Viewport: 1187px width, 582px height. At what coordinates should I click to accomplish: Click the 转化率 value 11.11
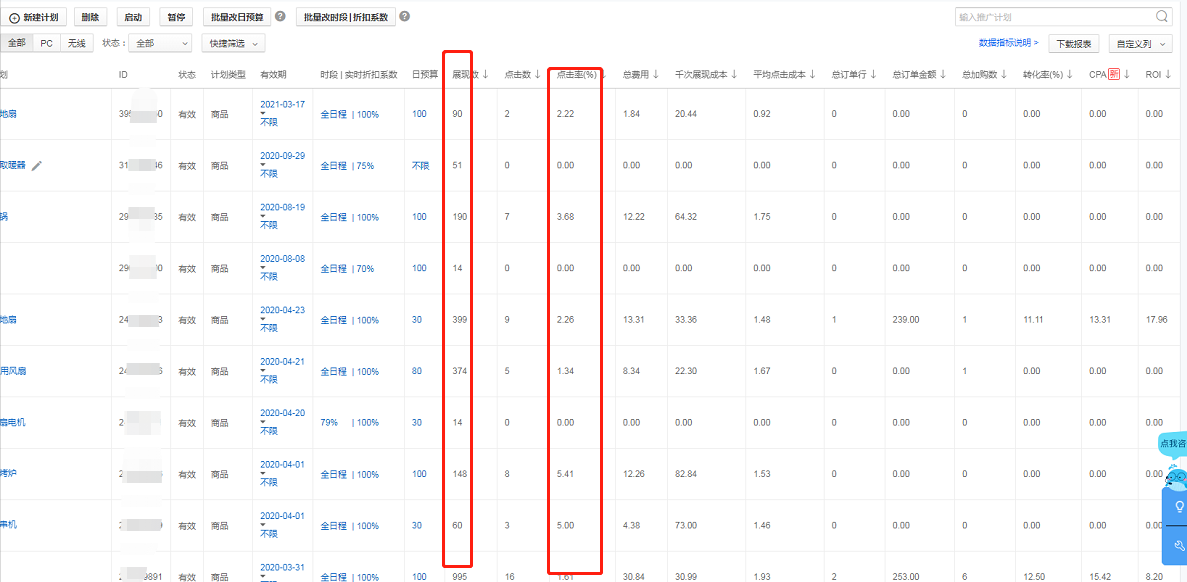click(x=1033, y=320)
